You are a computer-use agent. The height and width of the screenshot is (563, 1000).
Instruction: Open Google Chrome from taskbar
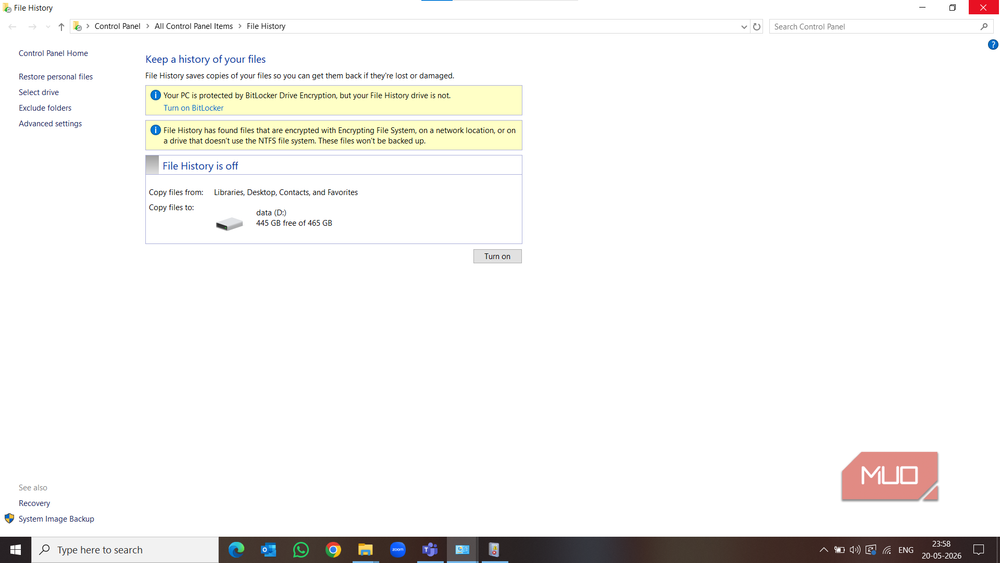(x=333, y=550)
